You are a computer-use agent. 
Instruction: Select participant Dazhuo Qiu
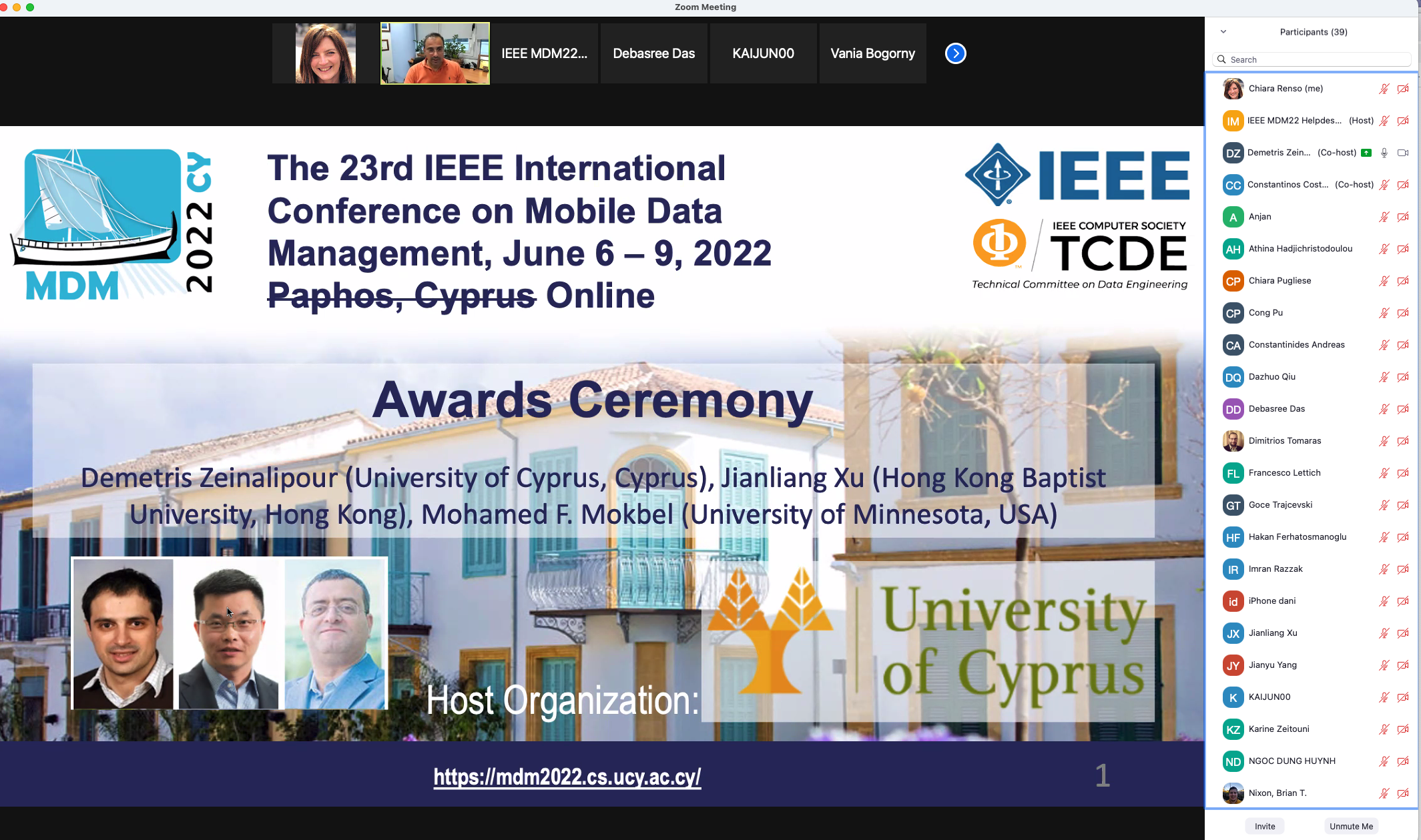click(1312, 377)
